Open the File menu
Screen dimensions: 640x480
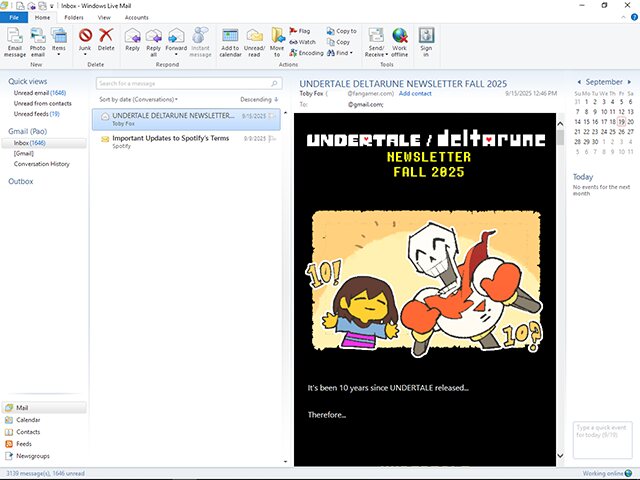[x=14, y=18]
